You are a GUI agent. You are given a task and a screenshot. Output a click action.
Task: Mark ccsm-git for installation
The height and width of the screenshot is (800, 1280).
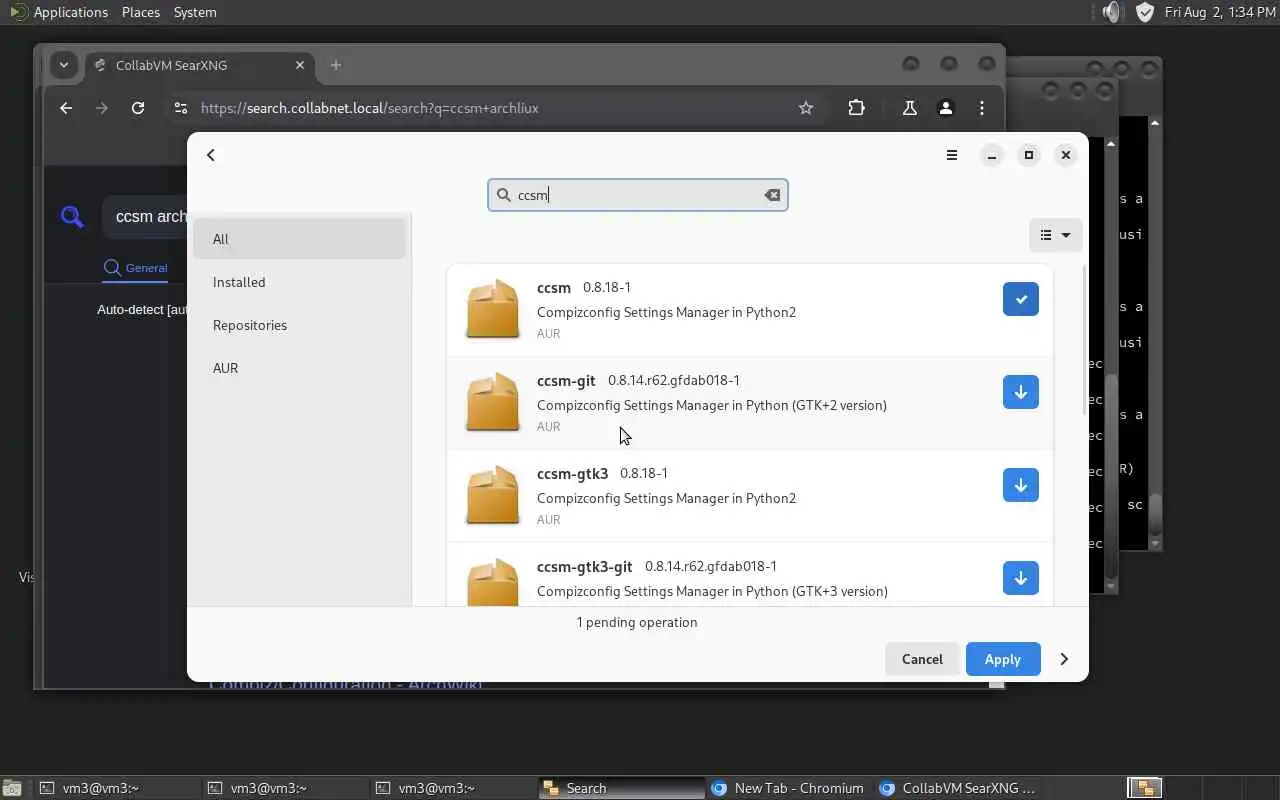point(1021,392)
